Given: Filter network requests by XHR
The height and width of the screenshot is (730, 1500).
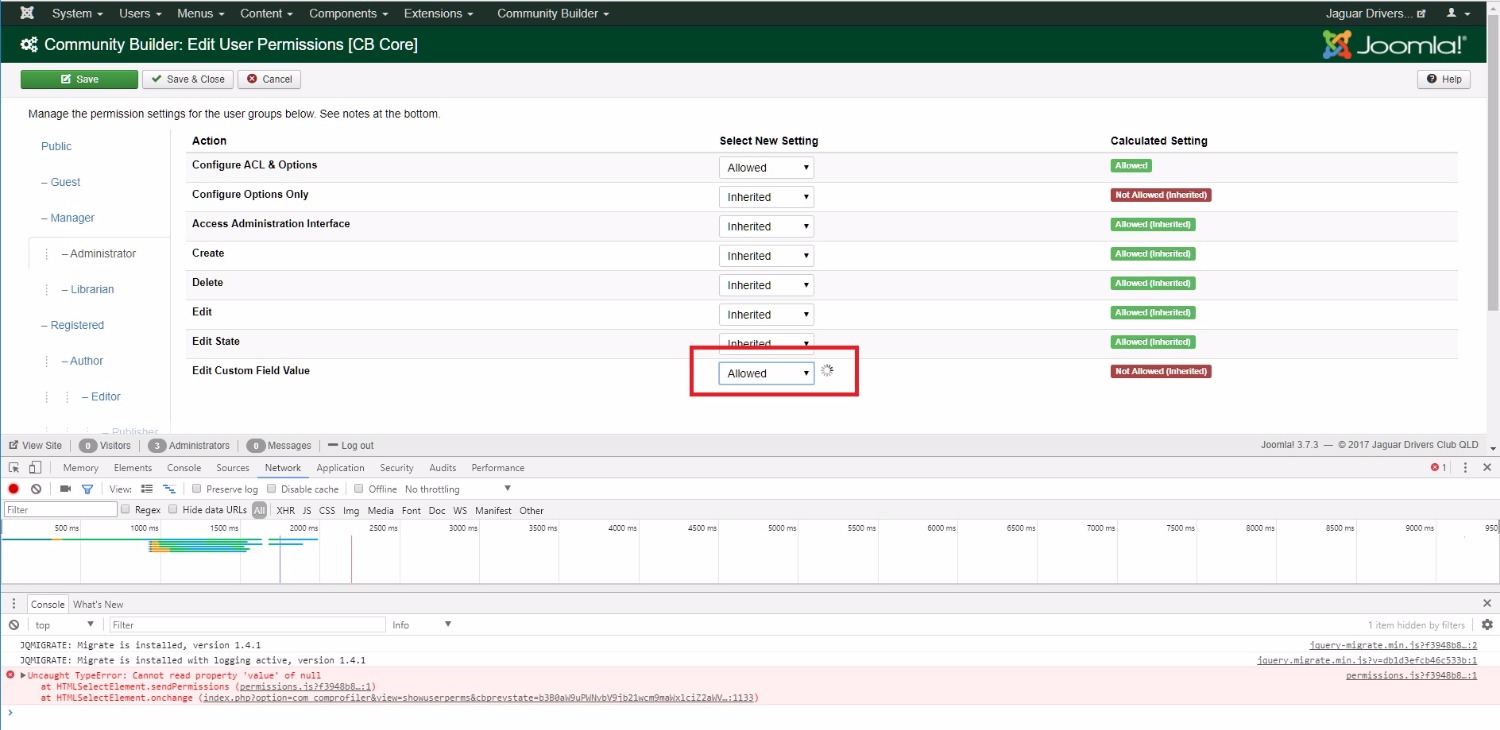Looking at the screenshot, I should click(285, 510).
